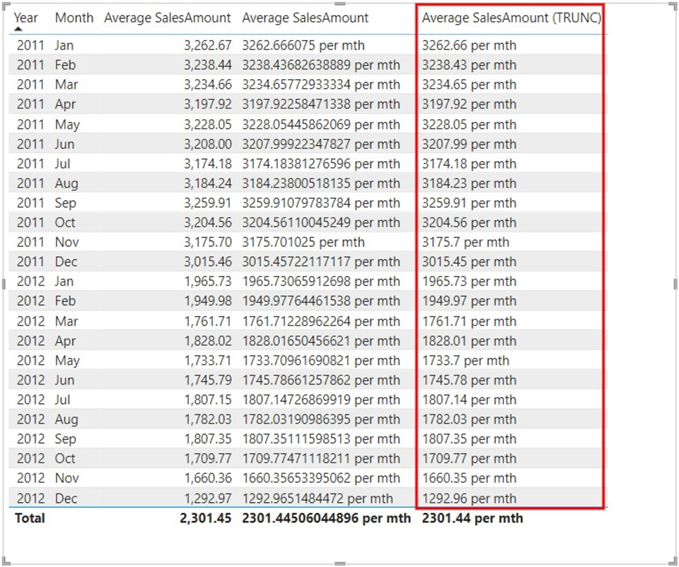Select the cell 1949.97 per mth

click(x=469, y=301)
